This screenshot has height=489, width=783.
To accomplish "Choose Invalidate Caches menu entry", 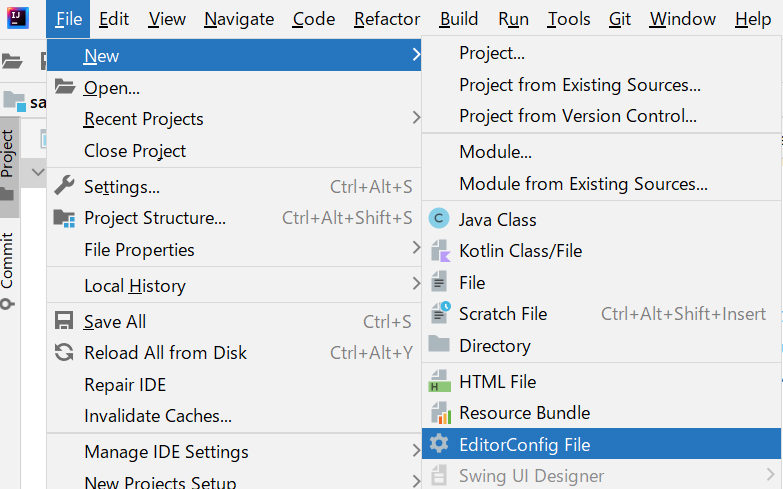I will coord(158,416).
